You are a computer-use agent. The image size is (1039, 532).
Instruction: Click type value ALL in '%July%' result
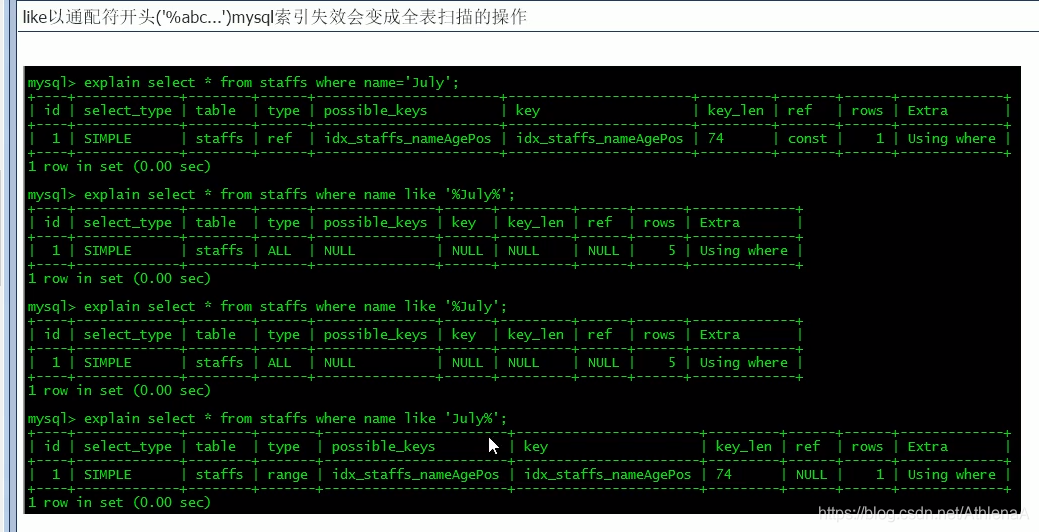coord(280,250)
